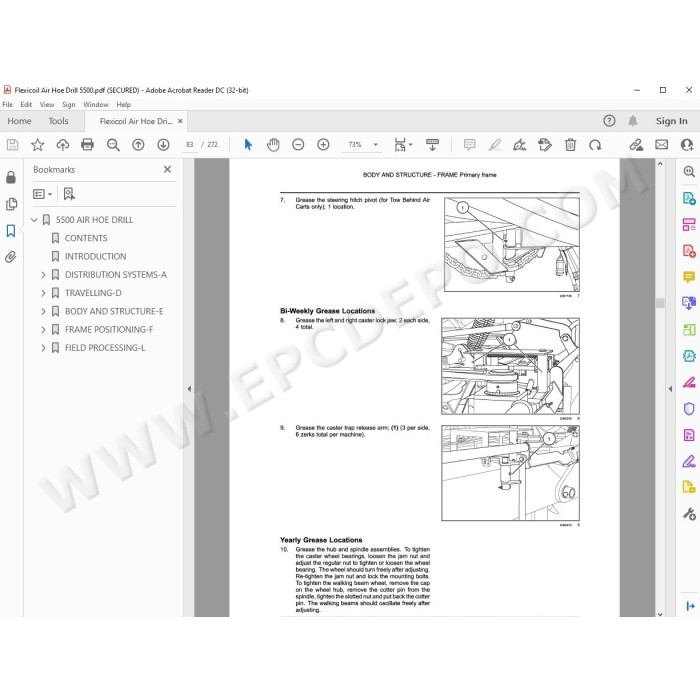Go to previous page arrow

[138, 145]
